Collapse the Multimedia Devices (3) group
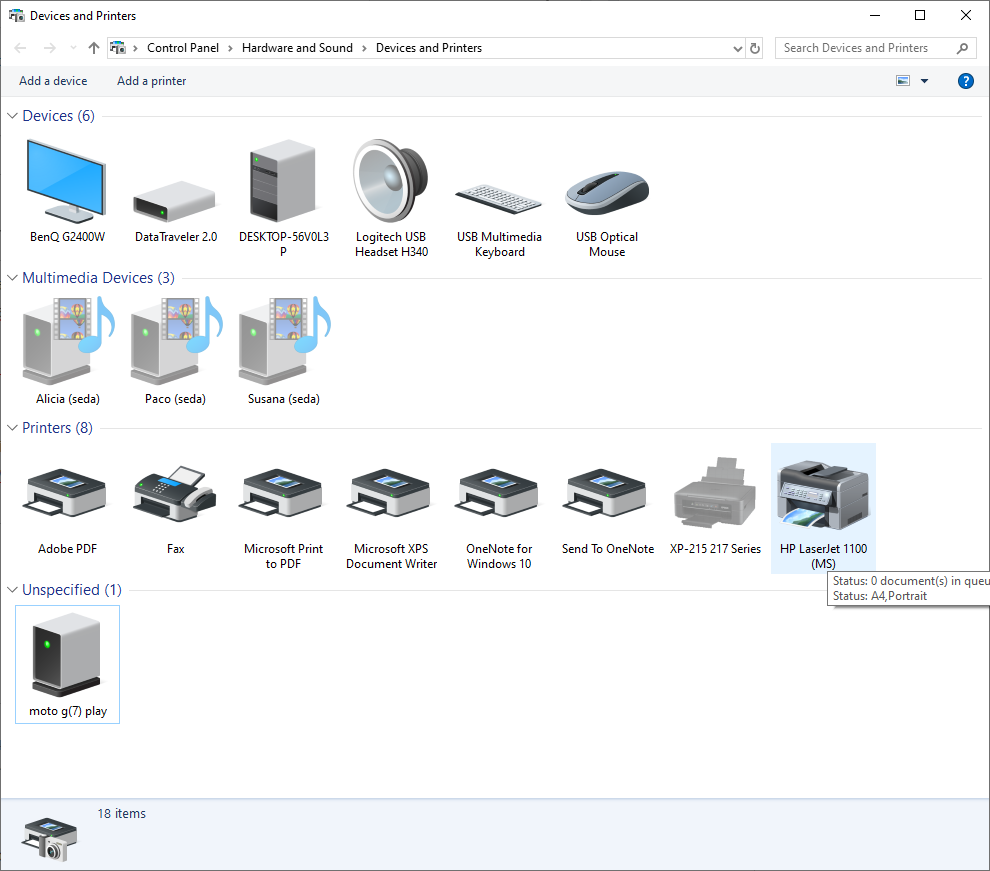 (x=12, y=278)
